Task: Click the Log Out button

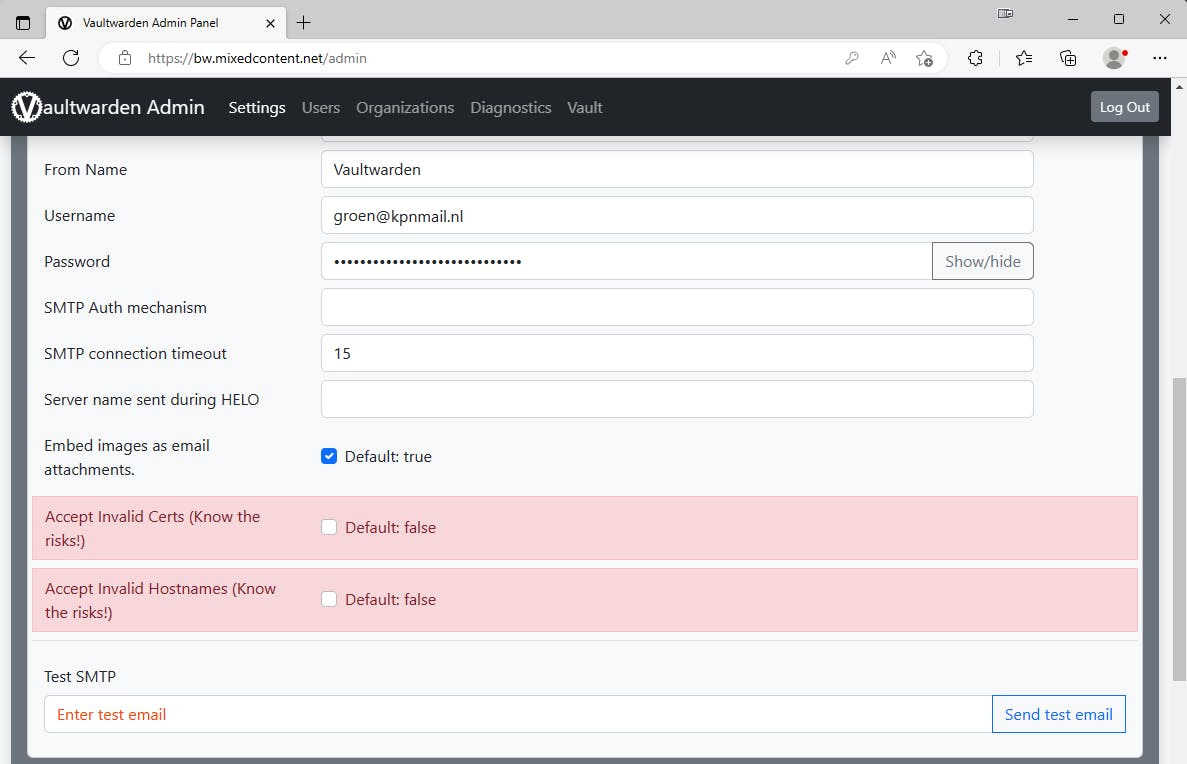Action: click(x=1124, y=107)
